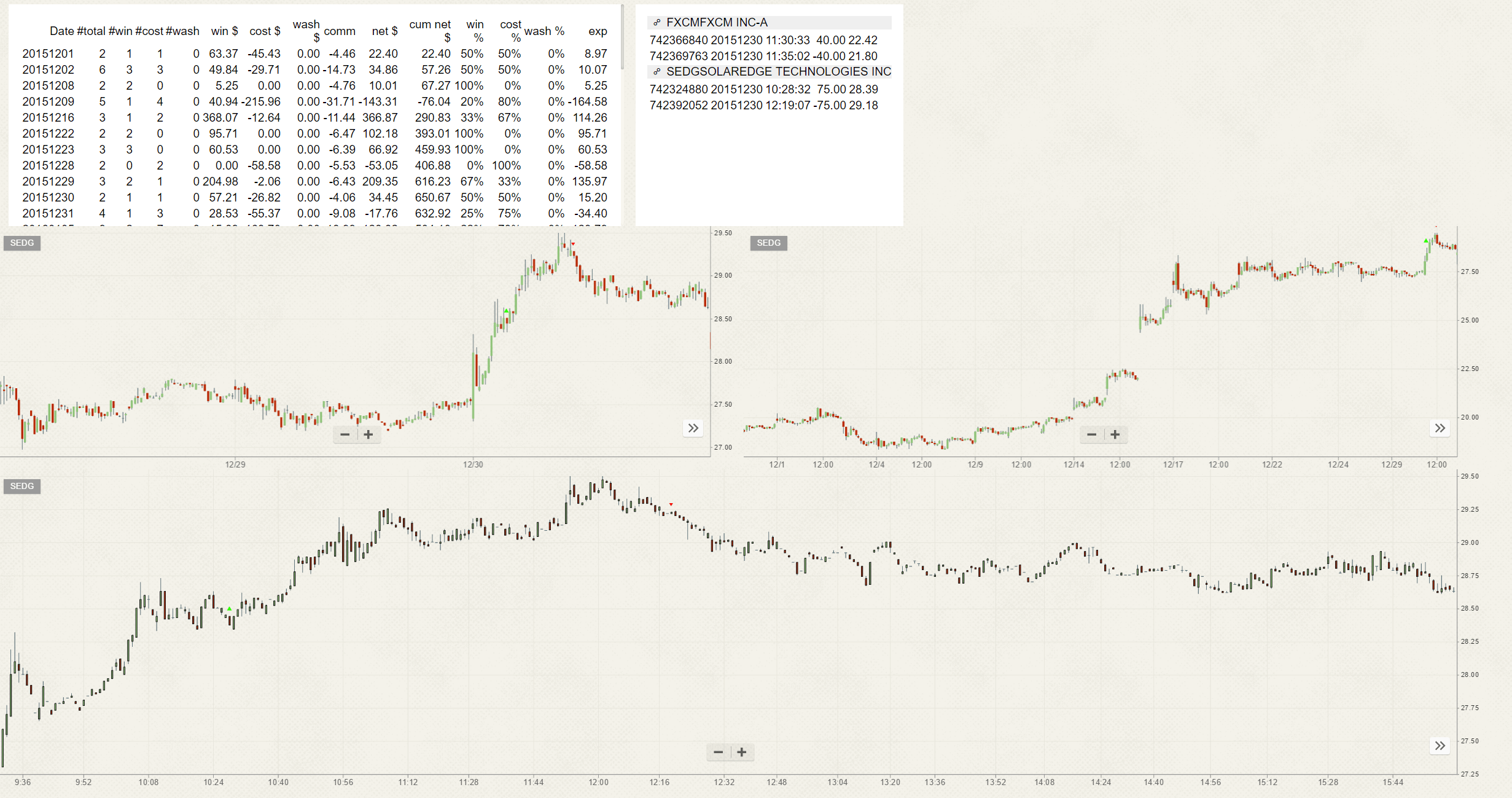Open FXCM link icon in trades panel

click(x=657, y=23)
